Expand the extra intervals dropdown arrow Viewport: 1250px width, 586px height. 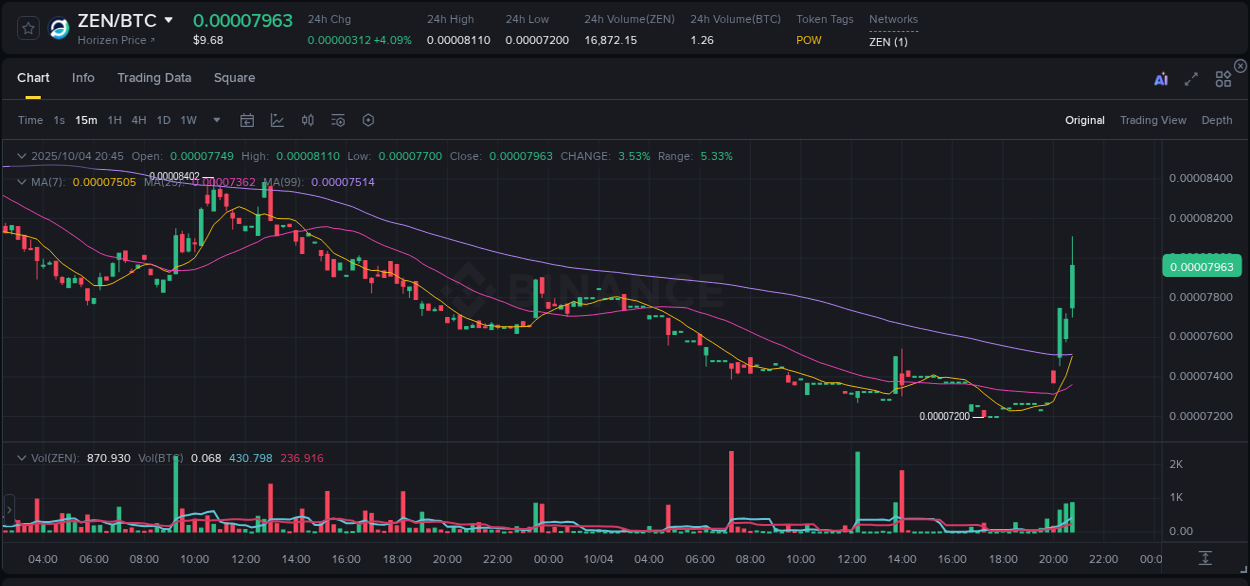[x=215, y=120]
